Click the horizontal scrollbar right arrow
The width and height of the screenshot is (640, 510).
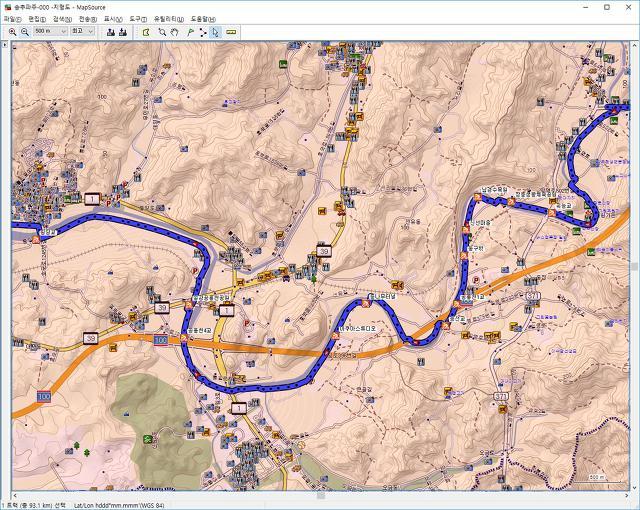coord(627,495)
